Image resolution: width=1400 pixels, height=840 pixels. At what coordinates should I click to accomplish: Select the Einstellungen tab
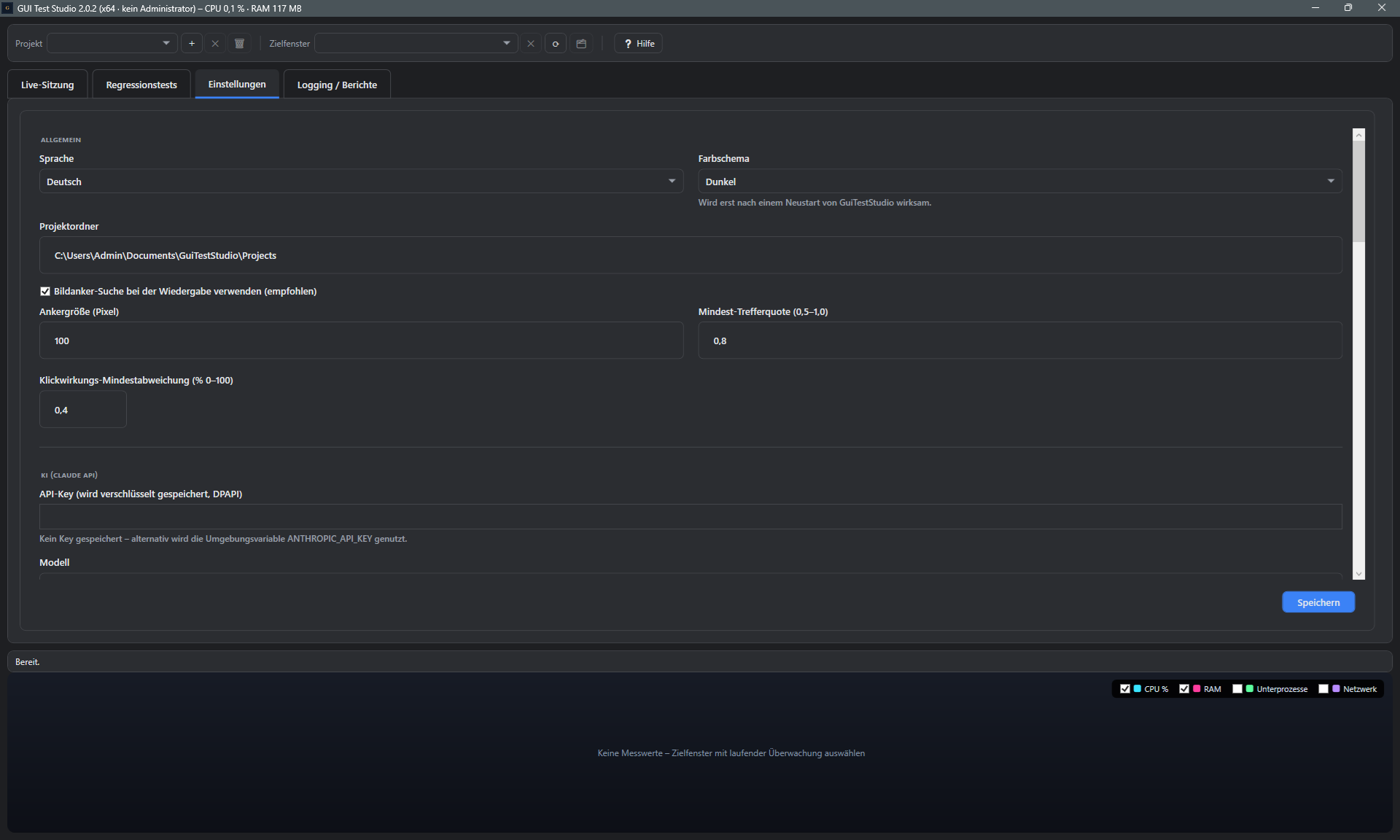click(237, 85)
